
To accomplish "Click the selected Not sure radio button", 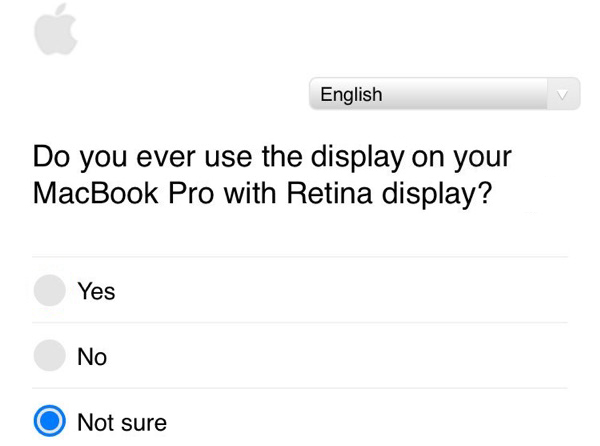I will coord(49,422).
